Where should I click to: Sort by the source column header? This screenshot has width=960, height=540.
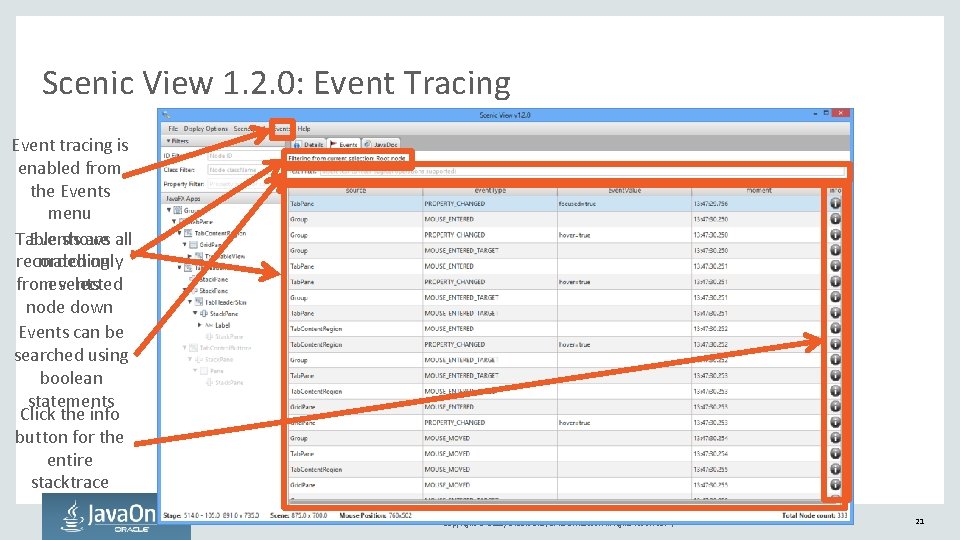point(356,190)
